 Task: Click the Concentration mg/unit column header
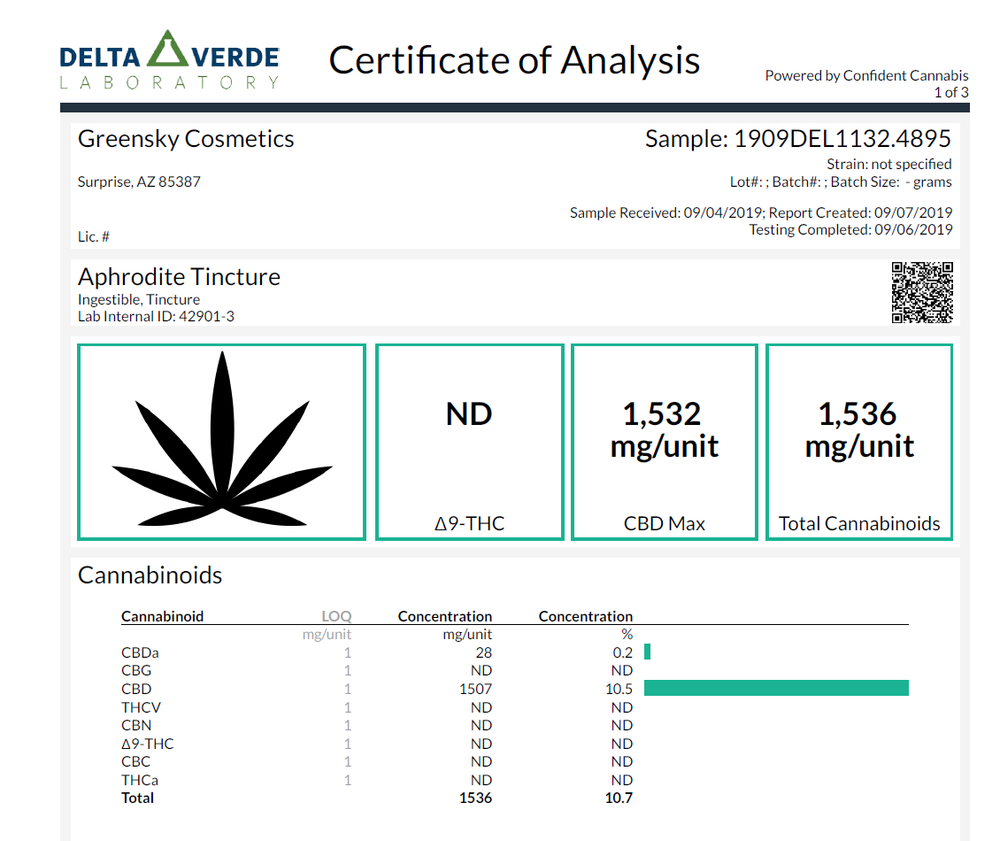coord(445,617)
